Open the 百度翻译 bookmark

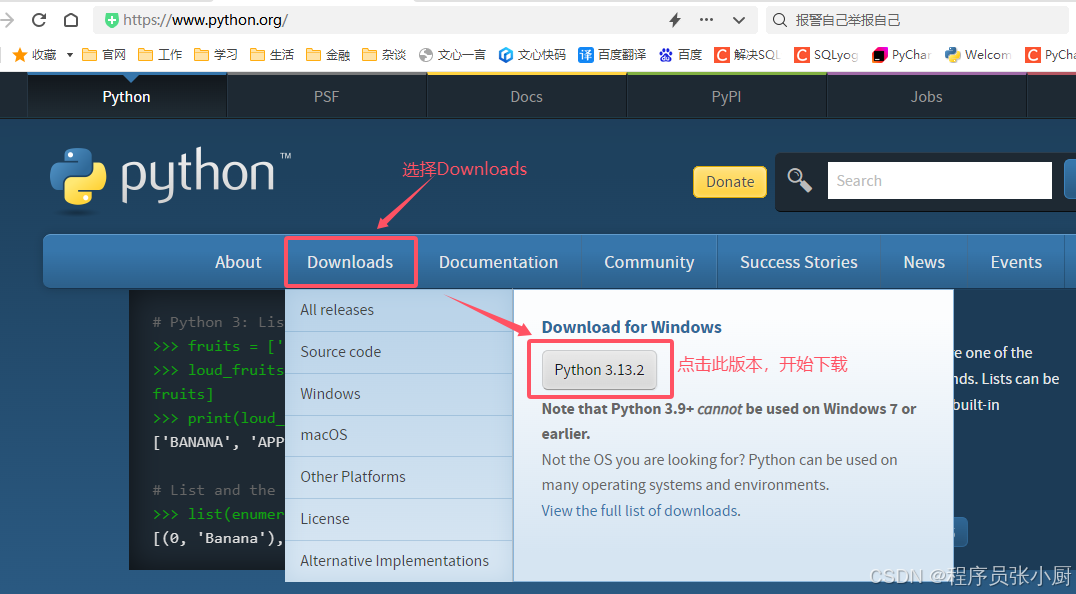(x=612, y=54)
